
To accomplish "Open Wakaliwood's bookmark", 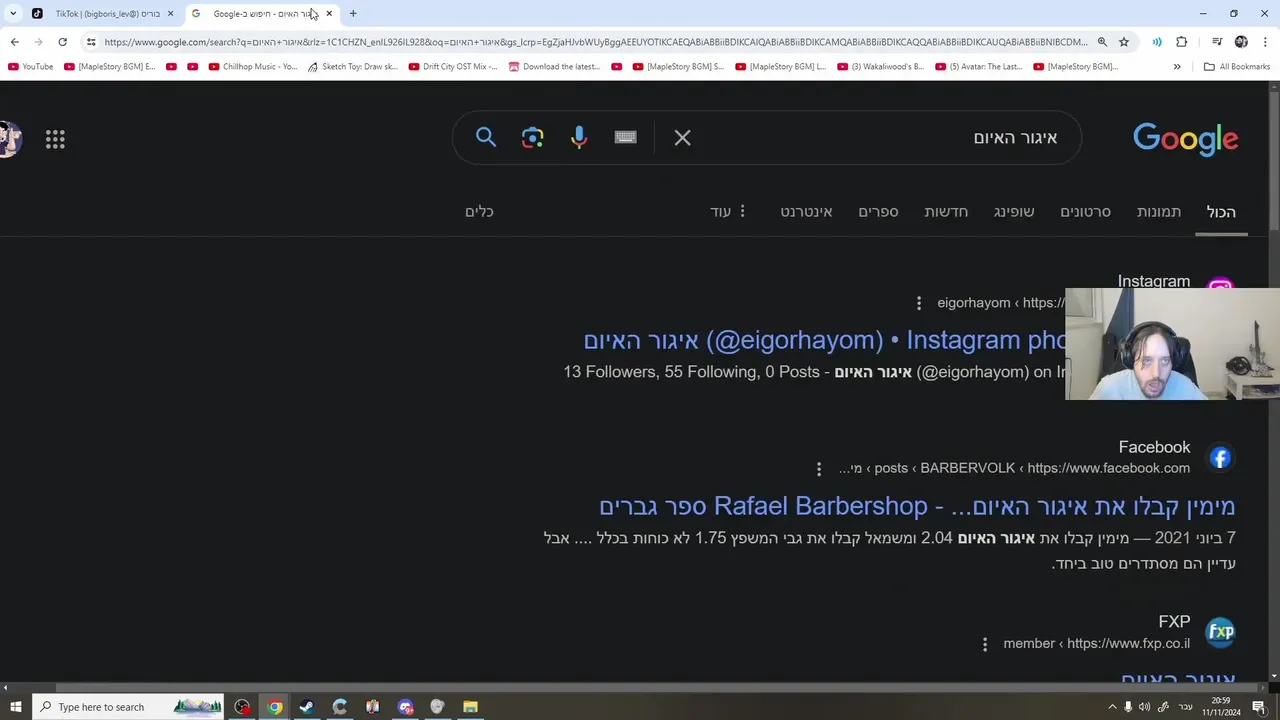I will tap(880, 67).
